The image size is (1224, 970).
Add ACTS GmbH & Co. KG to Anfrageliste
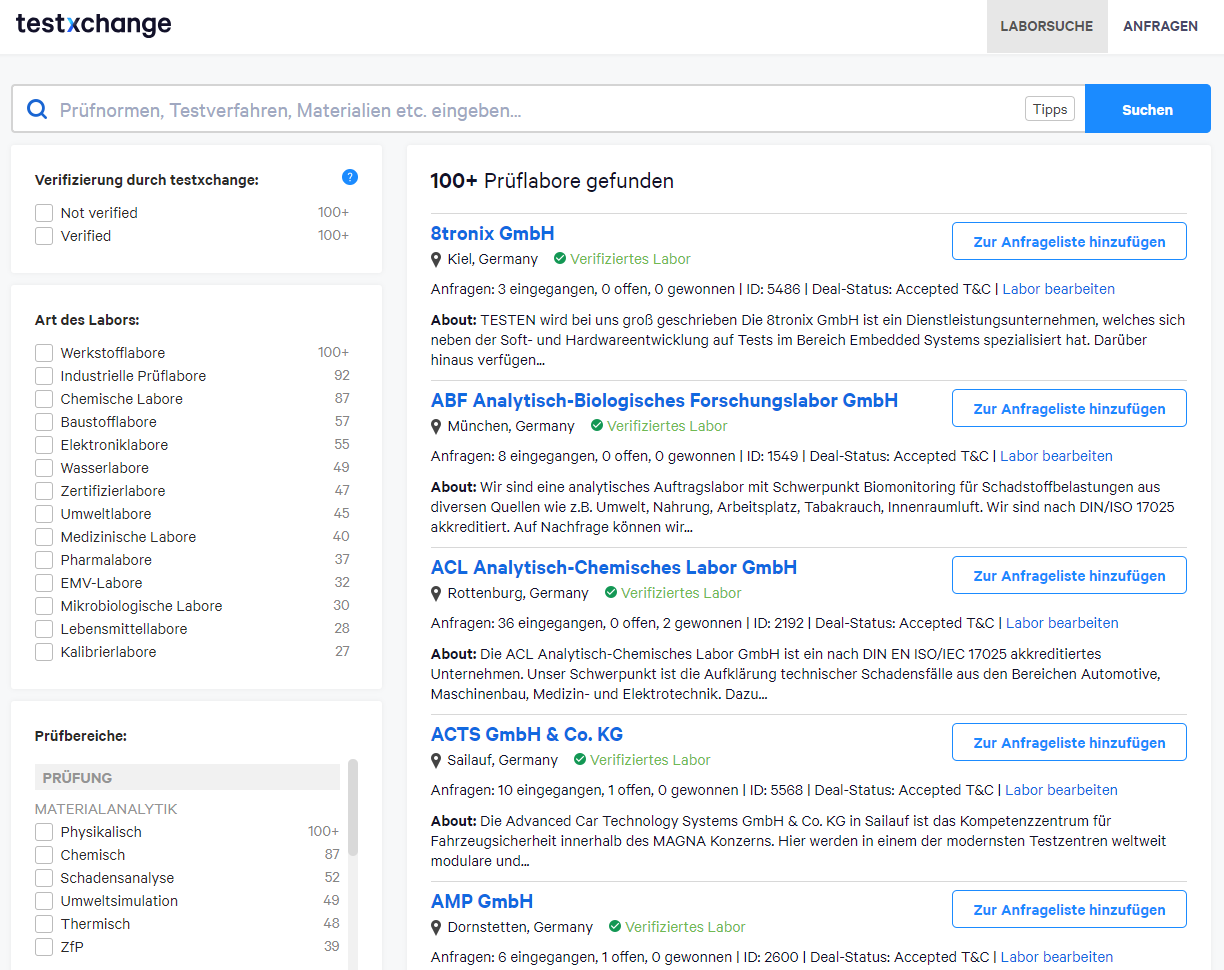coord(1069,742)
